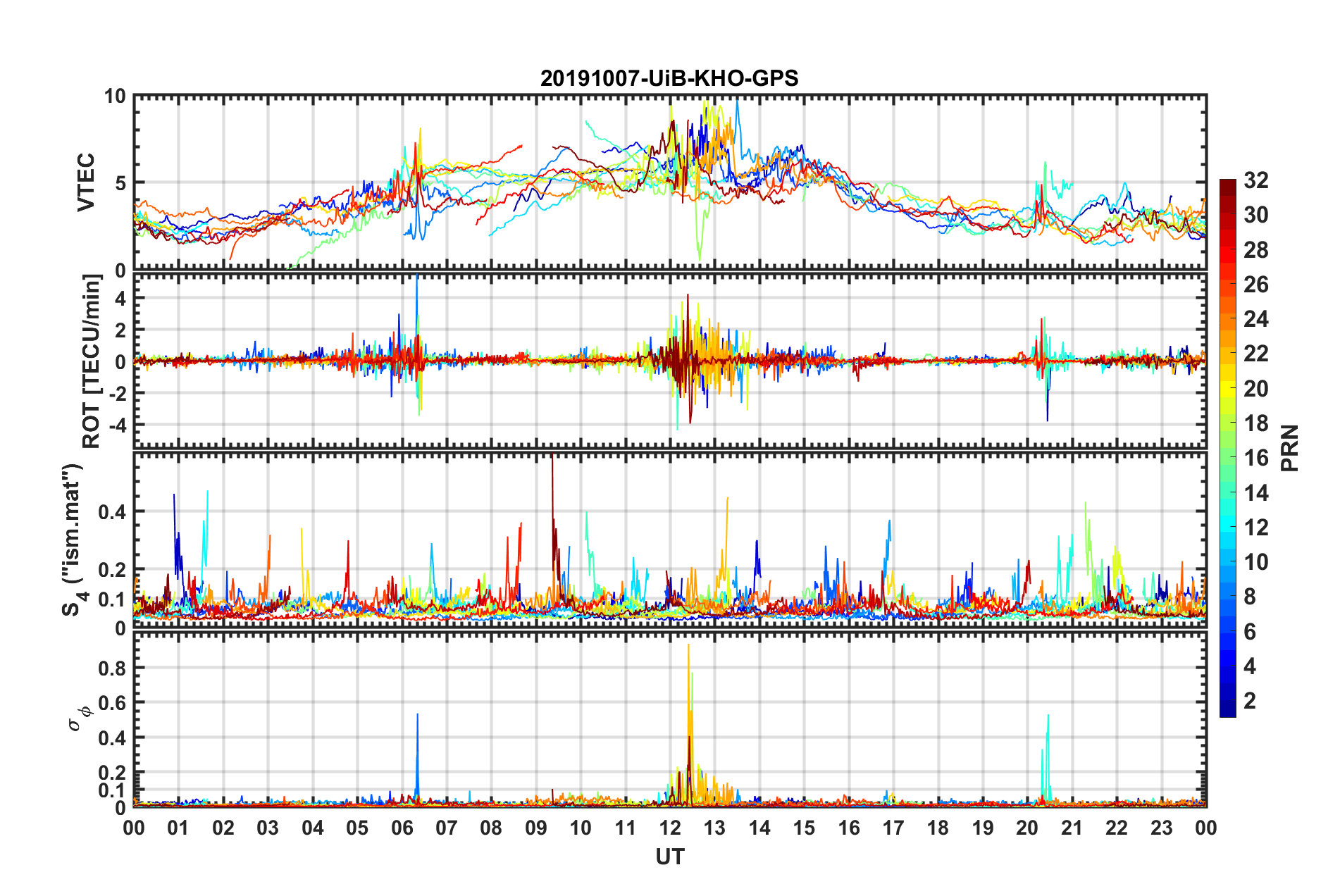1340x896 pixels.
Task: Click the plot title 20191007-UiB-KHO-GPS
Action: 669,78
